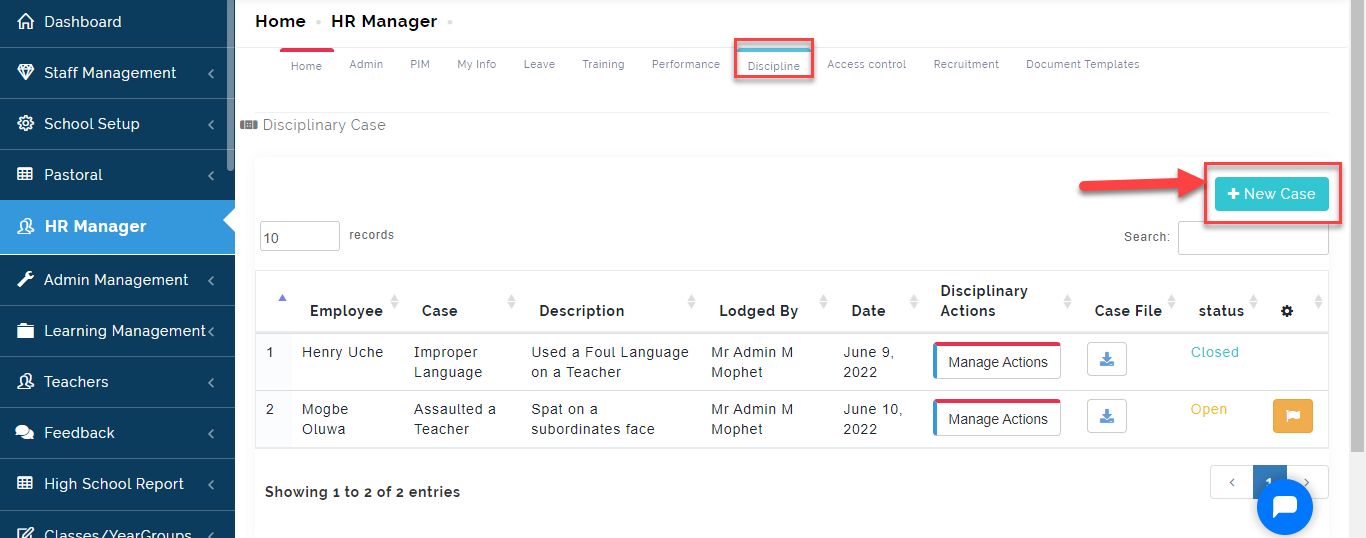Open the My Info tab
Viewport: 1366px width, 538px height.
477,64
